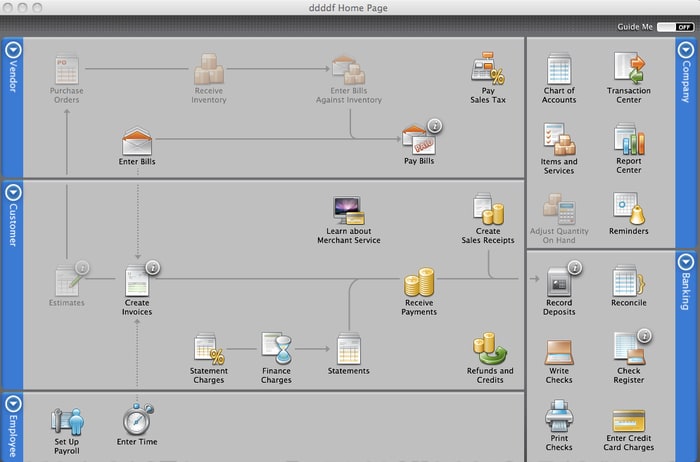
Task: Collapse the Banking panel arrow
Action: point(686,262)
